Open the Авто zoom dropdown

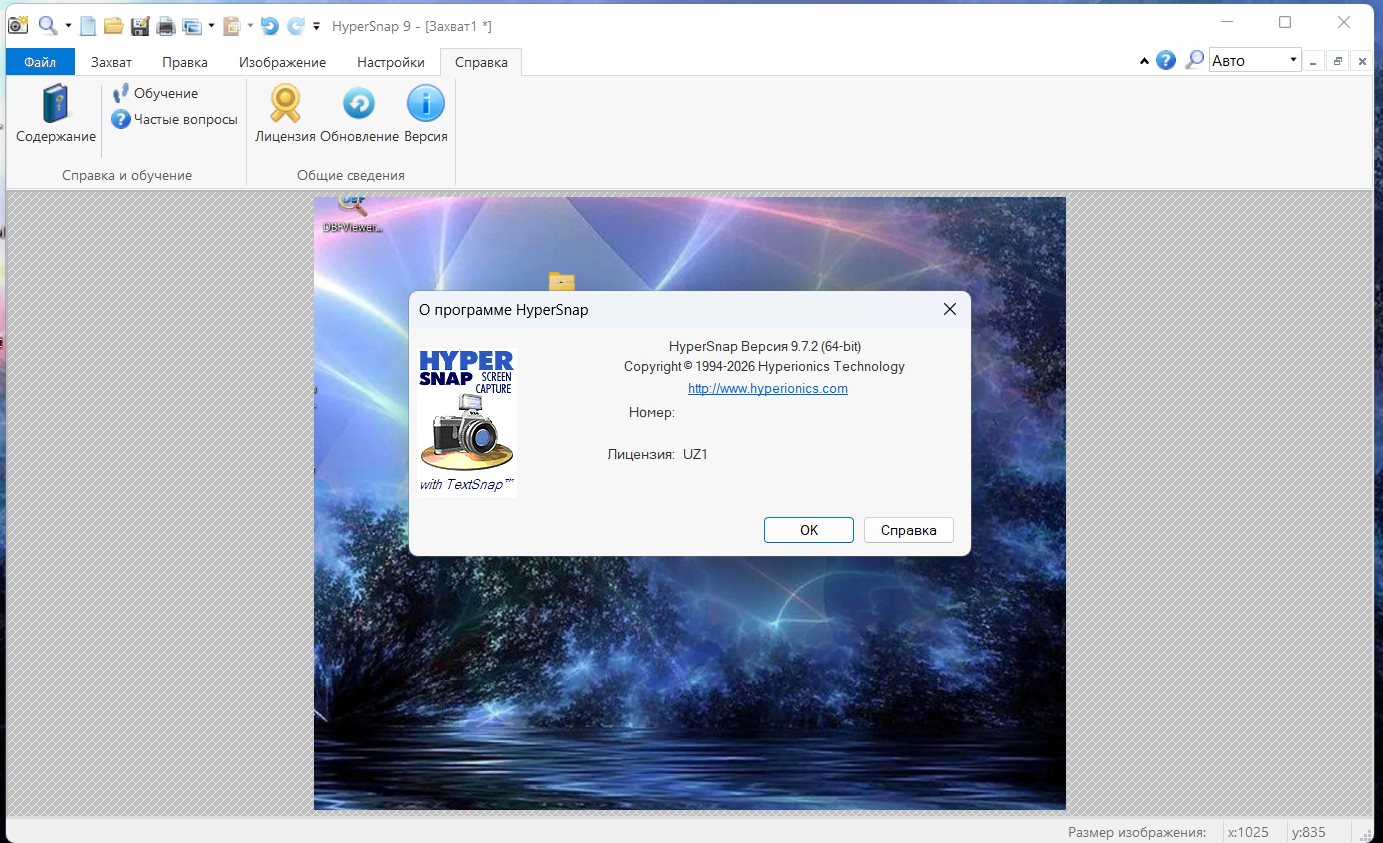pos(1293,60)
